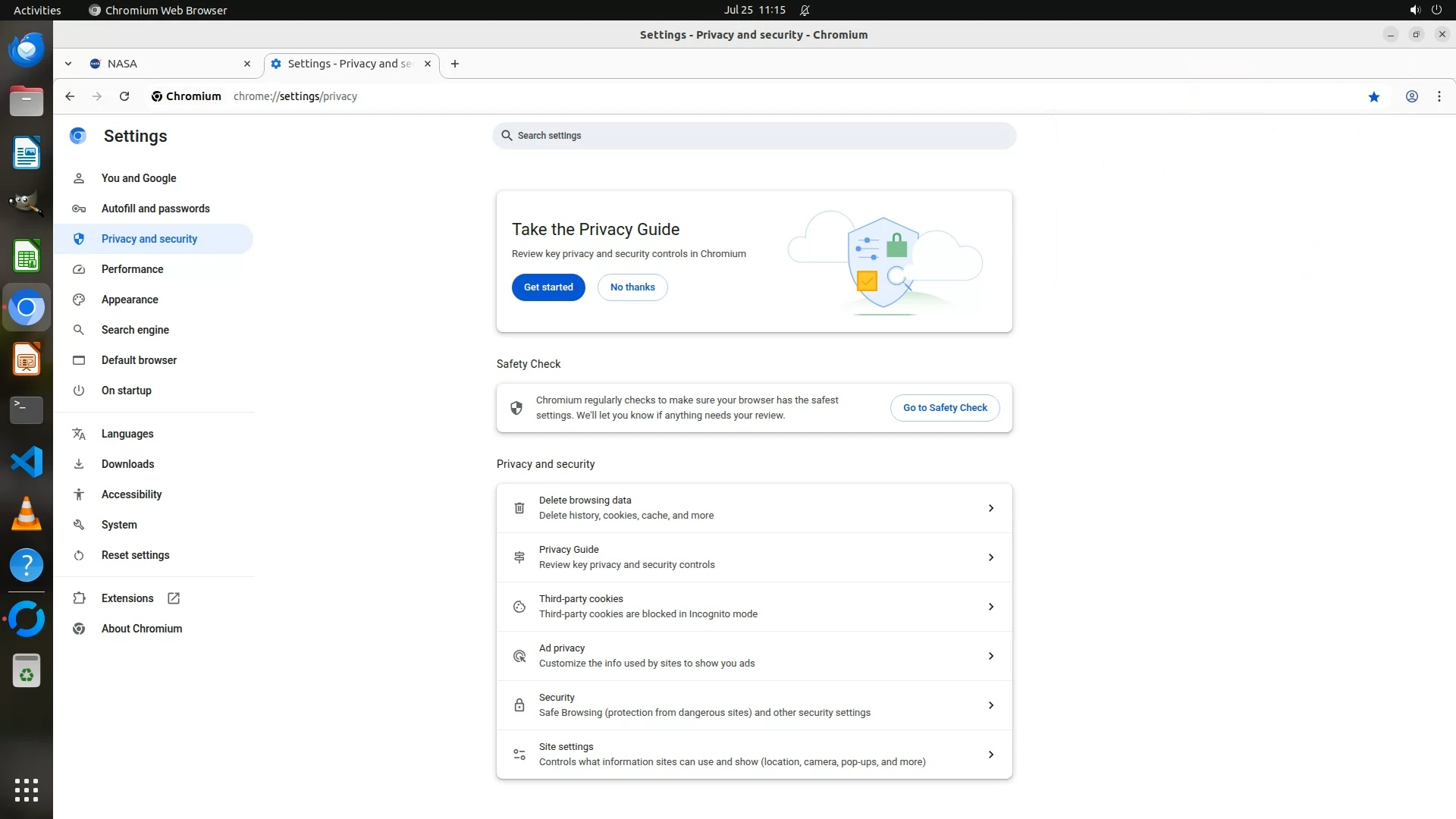Click the Extensions external link icon
Screen dimensions: 1456x819
point(174,598)
